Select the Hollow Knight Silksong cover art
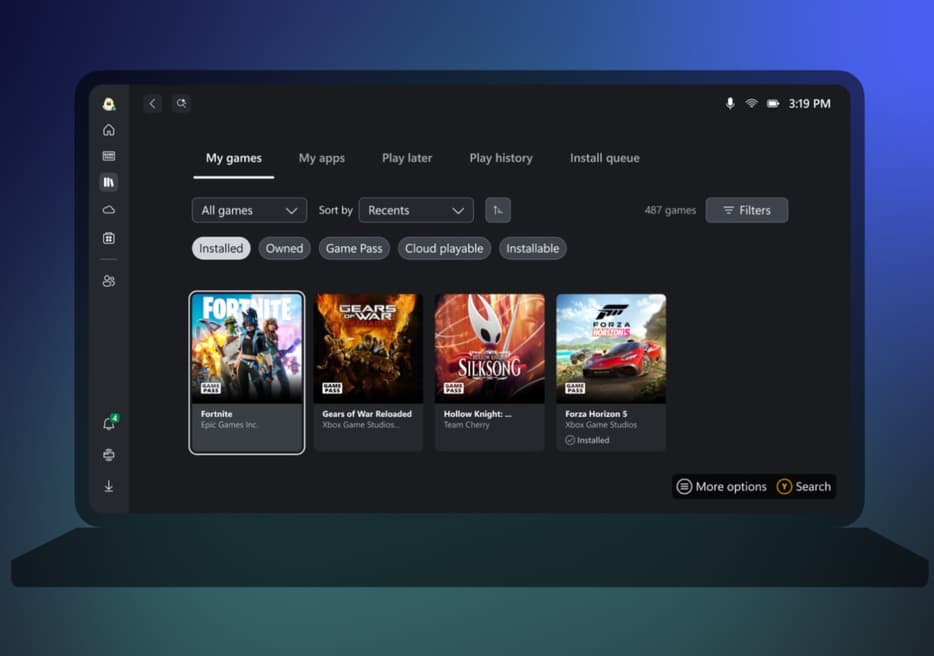This screenshot has width=934, height=656. pyautogui.click(x=490, y=348)
